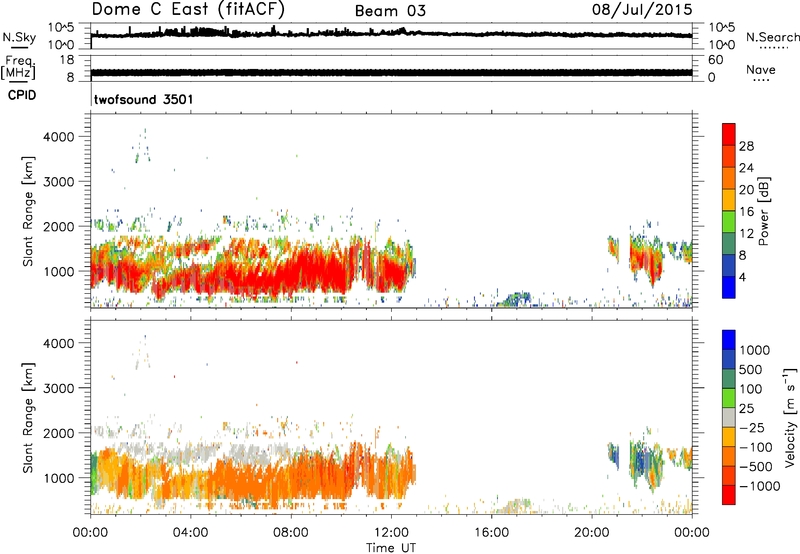The height and width of the screenshot is (554, 800).
Task: Click the '28' value on the Power colorbar
Action: coord(746,146)
